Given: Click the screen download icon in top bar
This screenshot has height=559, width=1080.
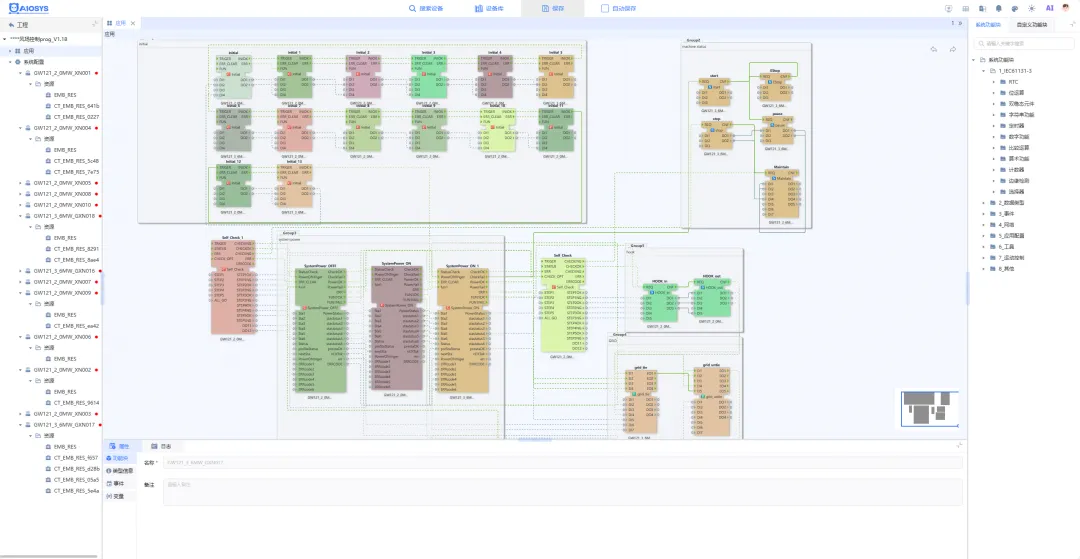Looking at the screenshot, I should click(x=948, y=8).
